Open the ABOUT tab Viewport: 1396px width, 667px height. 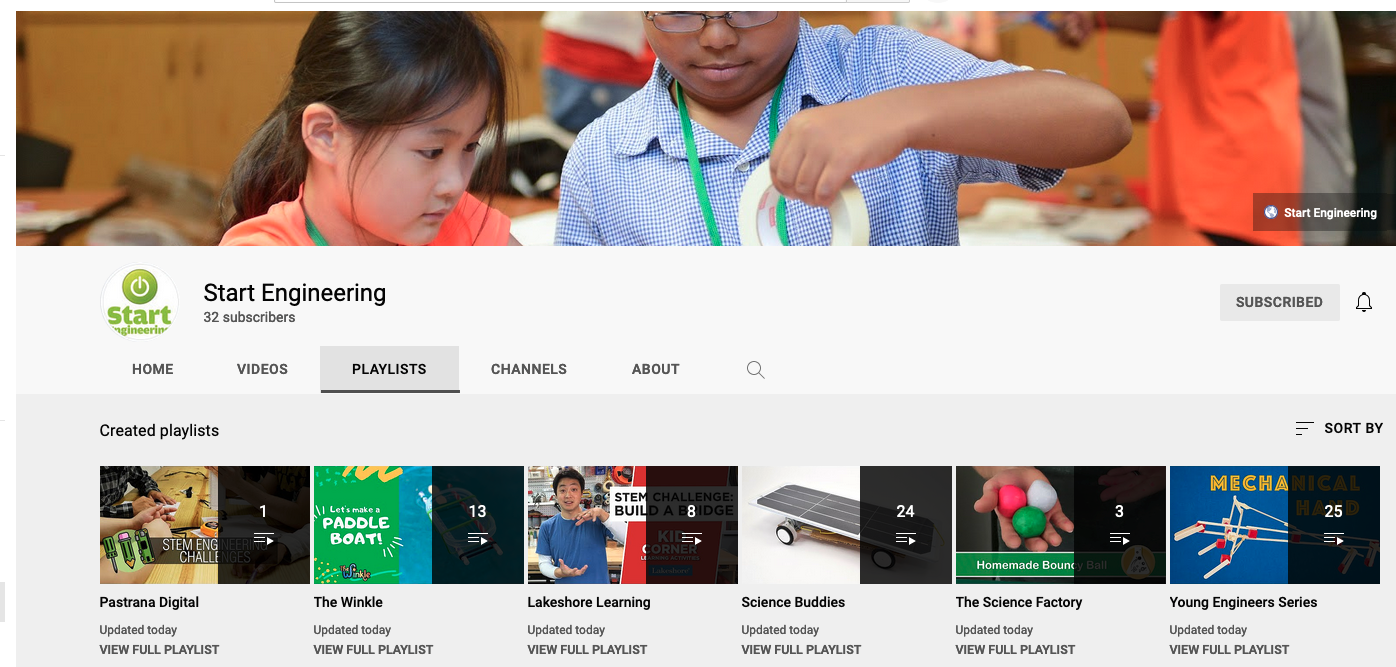[656, 369]
